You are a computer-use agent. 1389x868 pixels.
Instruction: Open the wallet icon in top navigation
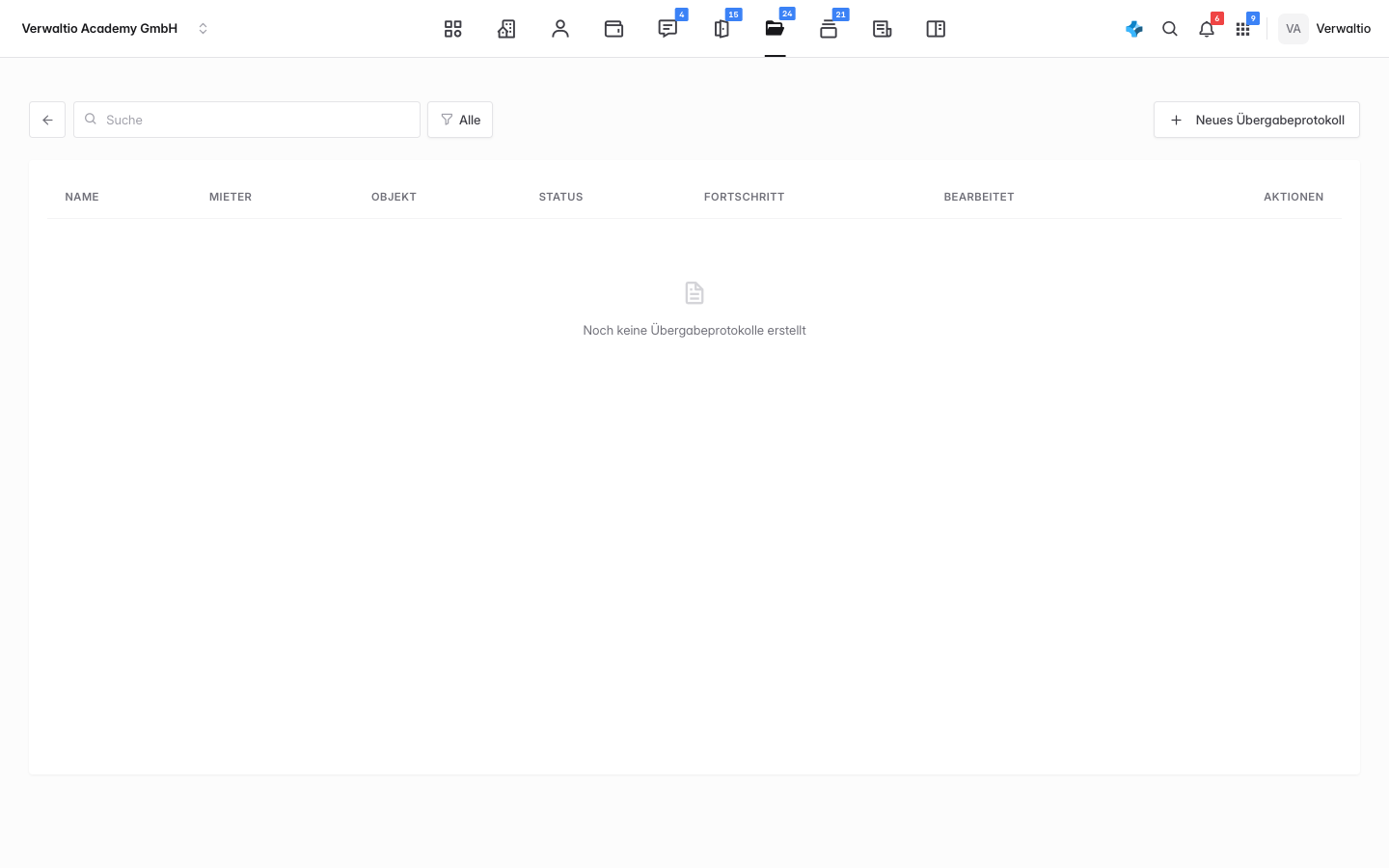point(613,29)
